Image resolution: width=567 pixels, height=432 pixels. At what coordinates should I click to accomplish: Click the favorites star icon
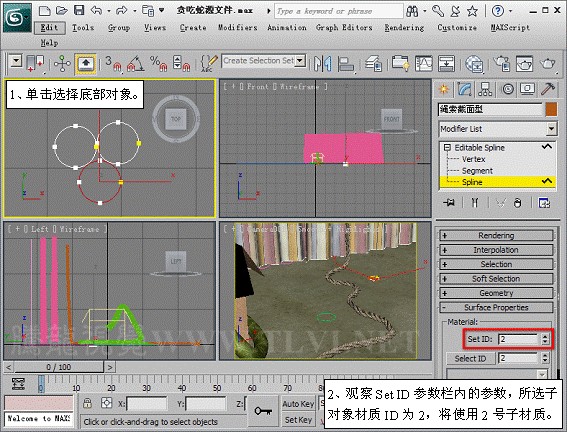tap(472, 11)
